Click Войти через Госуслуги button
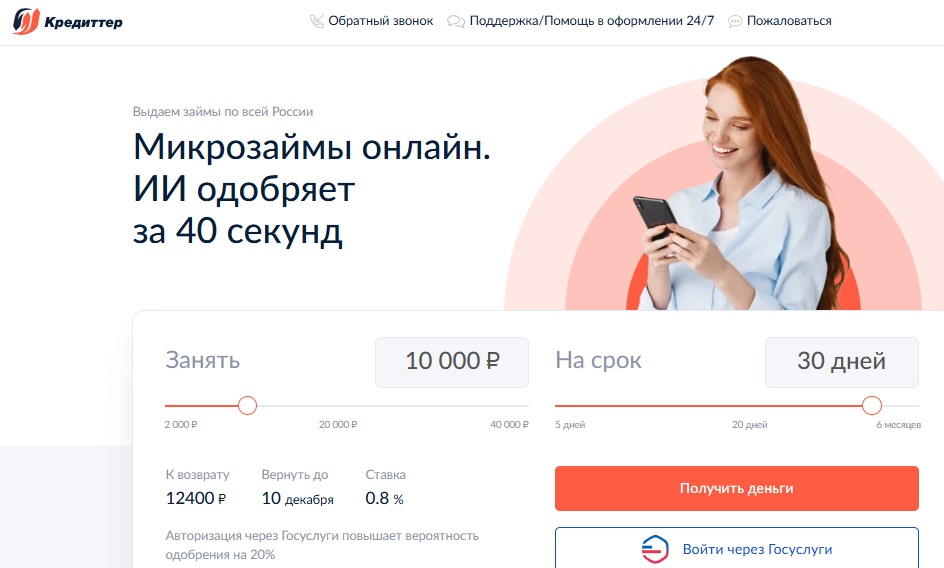 point(737,548)
